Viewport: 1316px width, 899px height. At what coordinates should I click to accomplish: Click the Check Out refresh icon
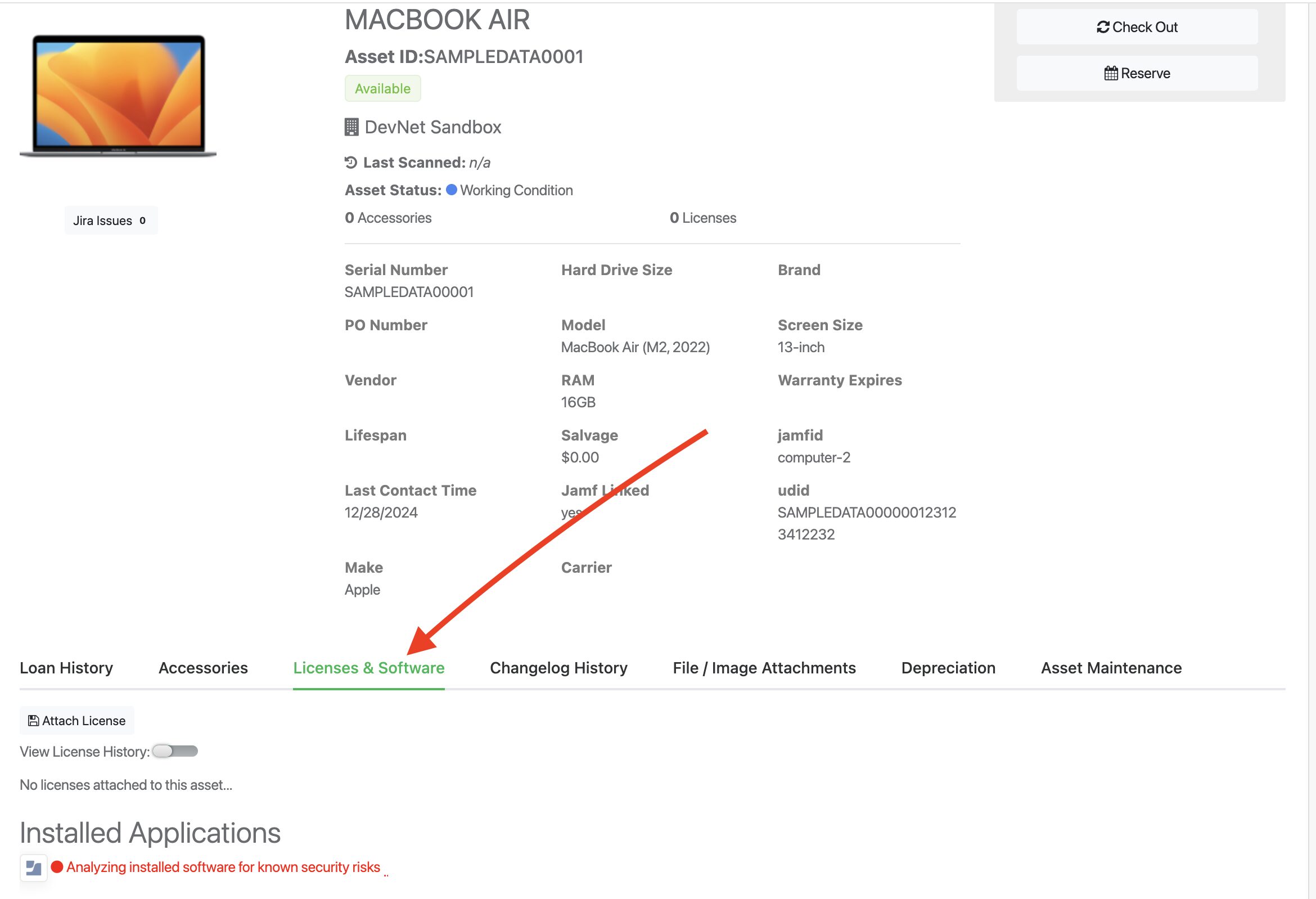pos(1102,27)
